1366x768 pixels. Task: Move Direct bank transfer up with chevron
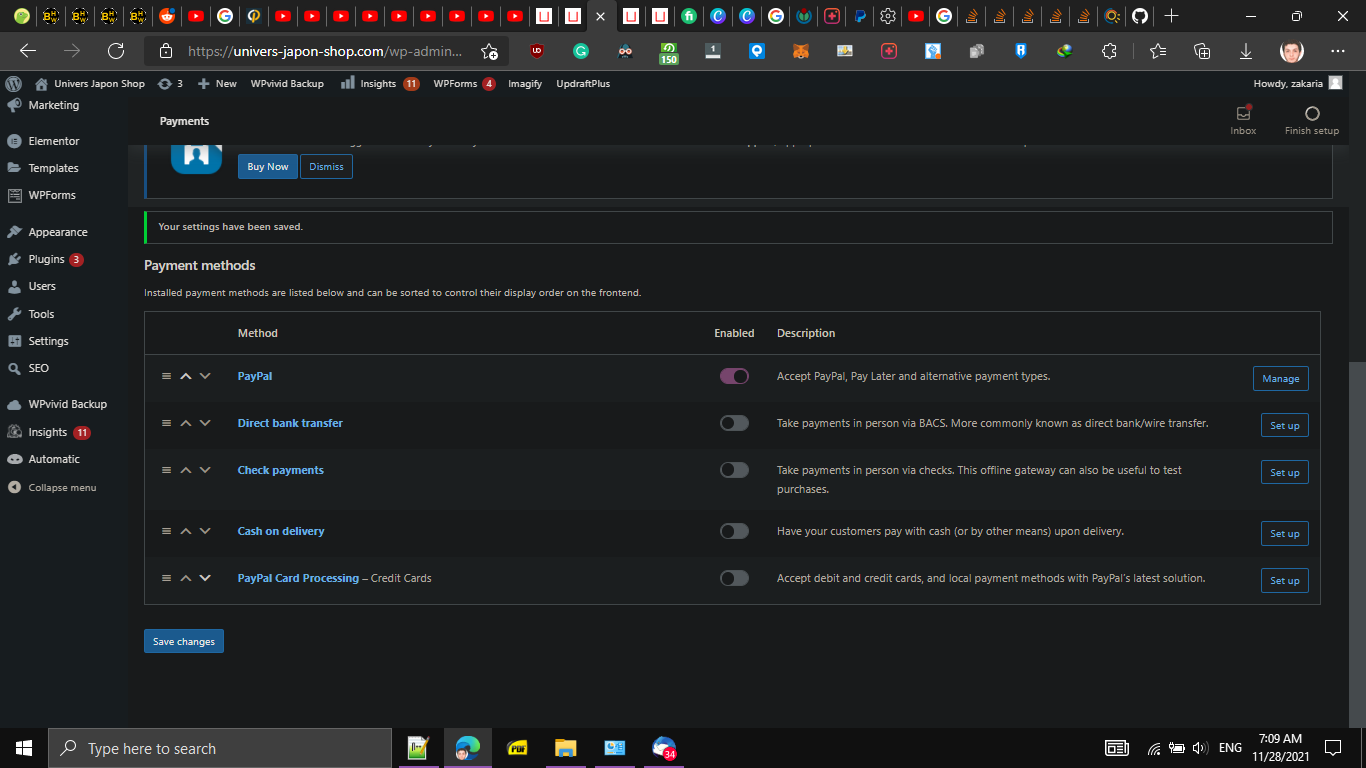pyautogui.click(x=185, y=423)
